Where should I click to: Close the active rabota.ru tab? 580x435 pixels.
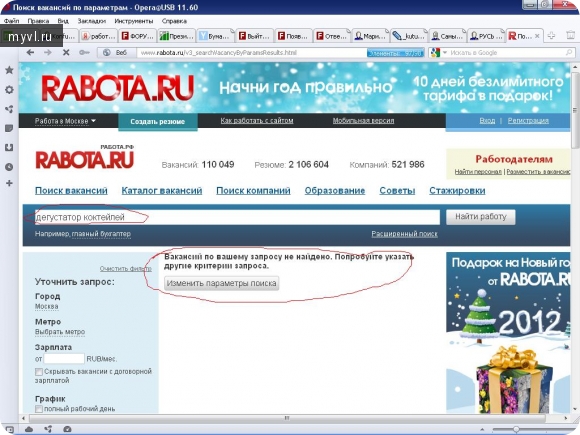point(537,36)
